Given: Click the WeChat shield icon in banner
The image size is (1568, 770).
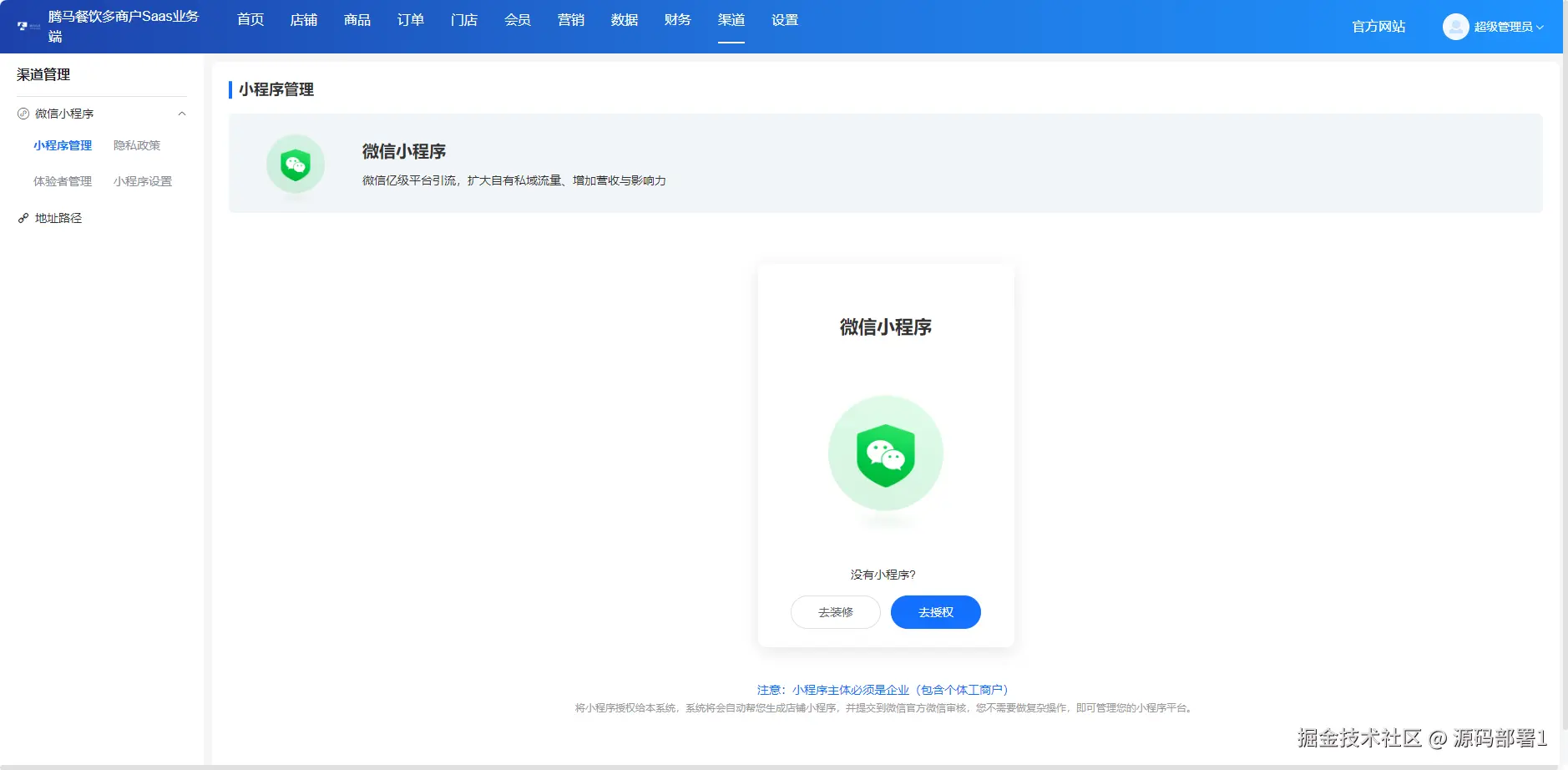Looking at the screenshot, I should point(296,164).
